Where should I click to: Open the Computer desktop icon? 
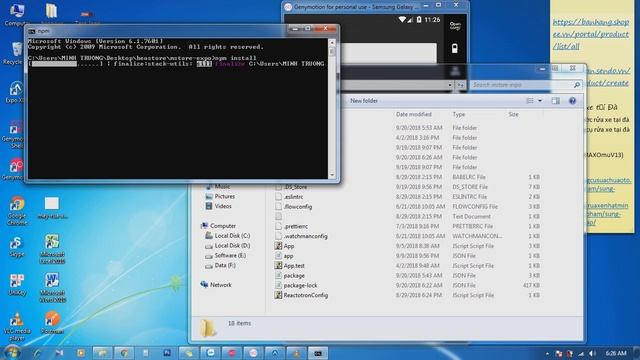pyautogui.click(x=17, y=15)
